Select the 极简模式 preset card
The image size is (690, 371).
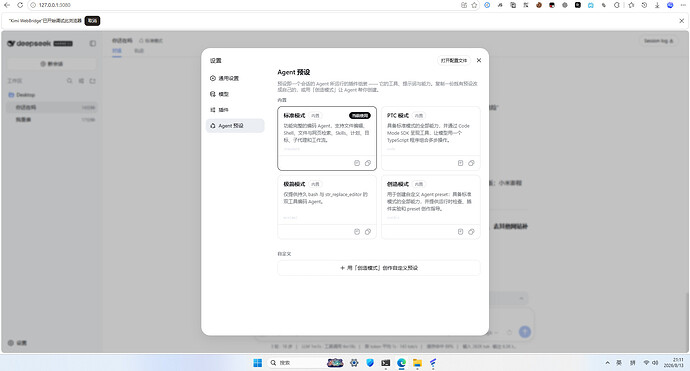(327, 207)
